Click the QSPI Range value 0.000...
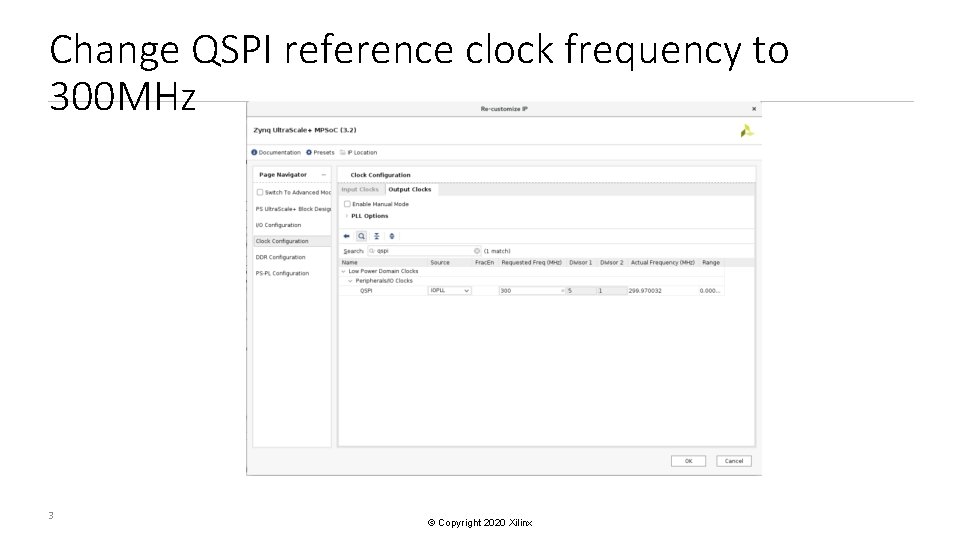Viewport: 960px width, 540px height. click(x=710, y=291)
